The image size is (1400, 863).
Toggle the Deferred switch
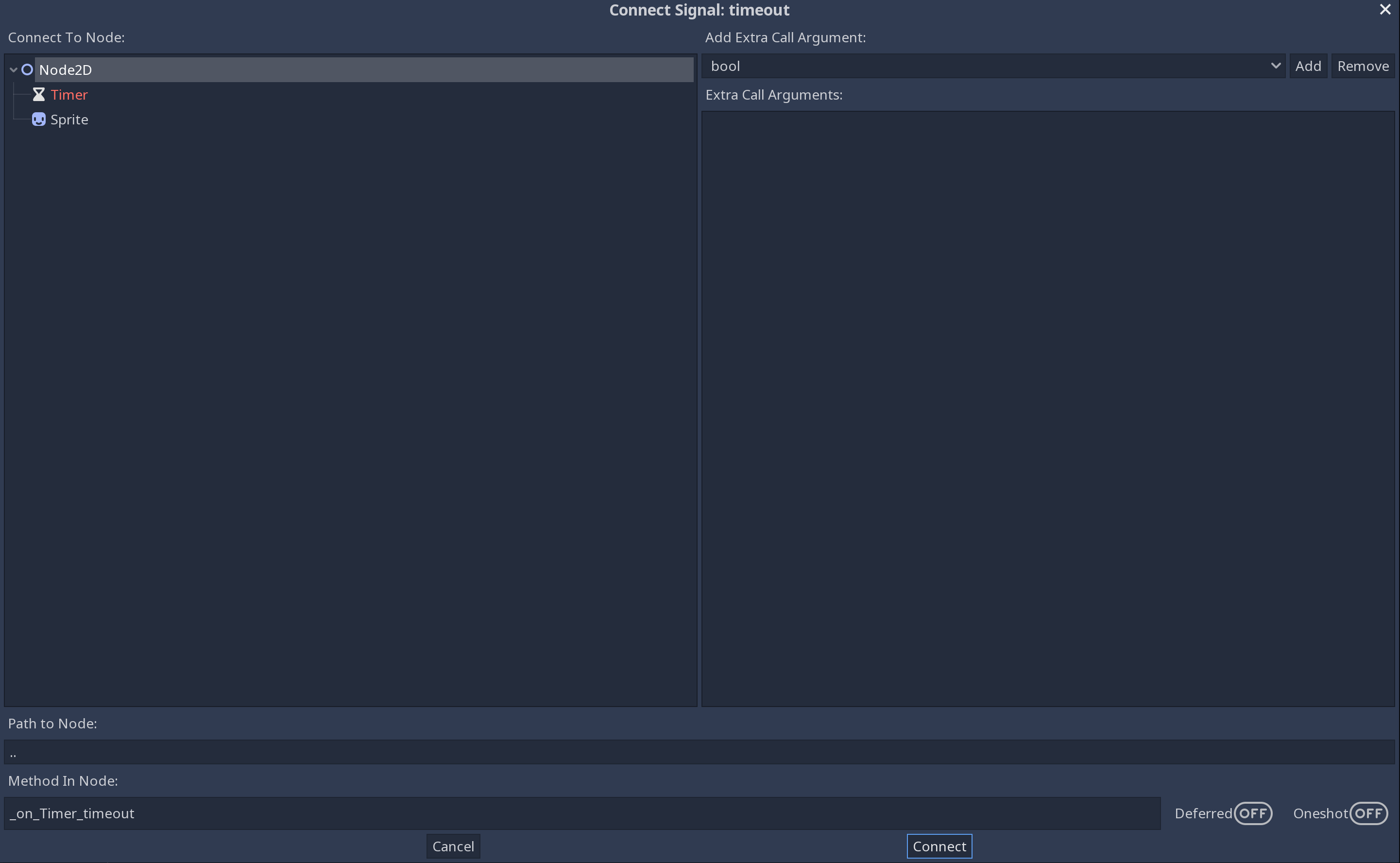pos(1252,813)
